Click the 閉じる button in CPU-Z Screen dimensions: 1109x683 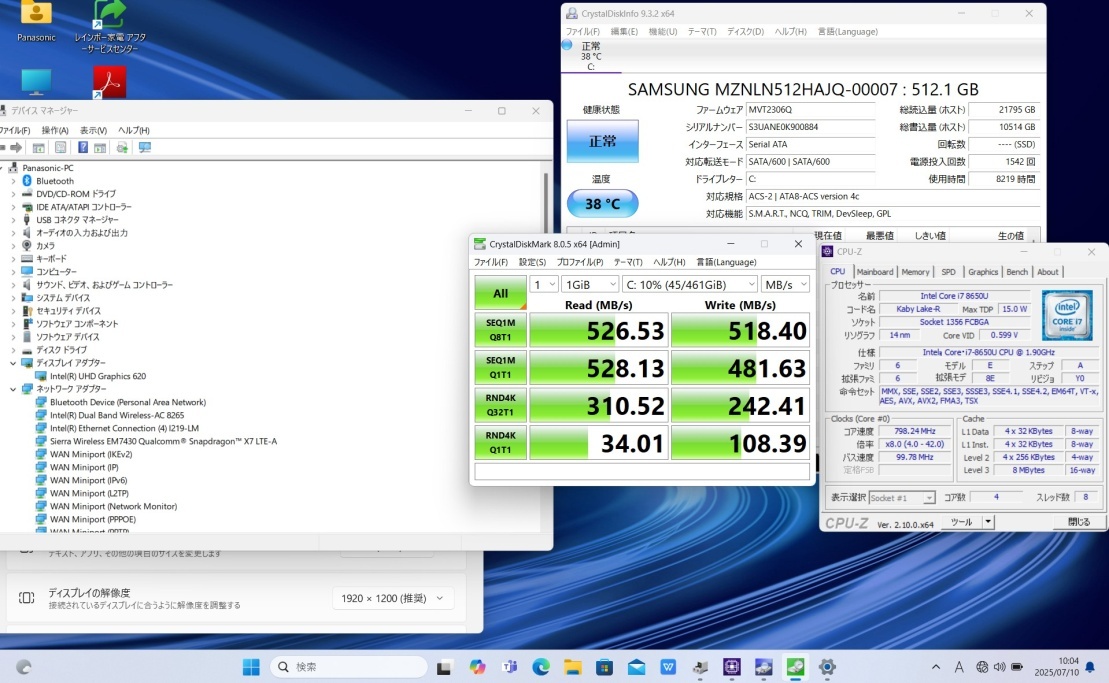click(x=1078, y=522)
